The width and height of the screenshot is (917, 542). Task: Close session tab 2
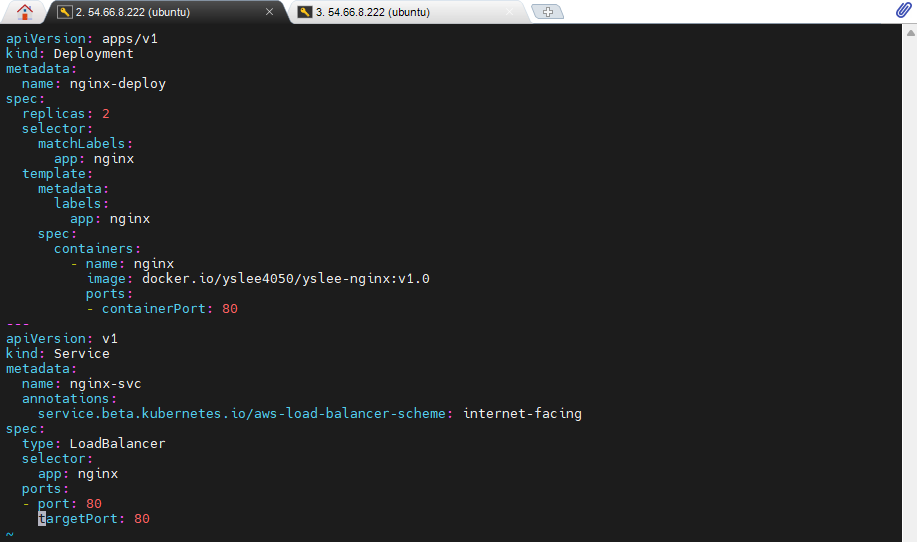coord(269,12)
